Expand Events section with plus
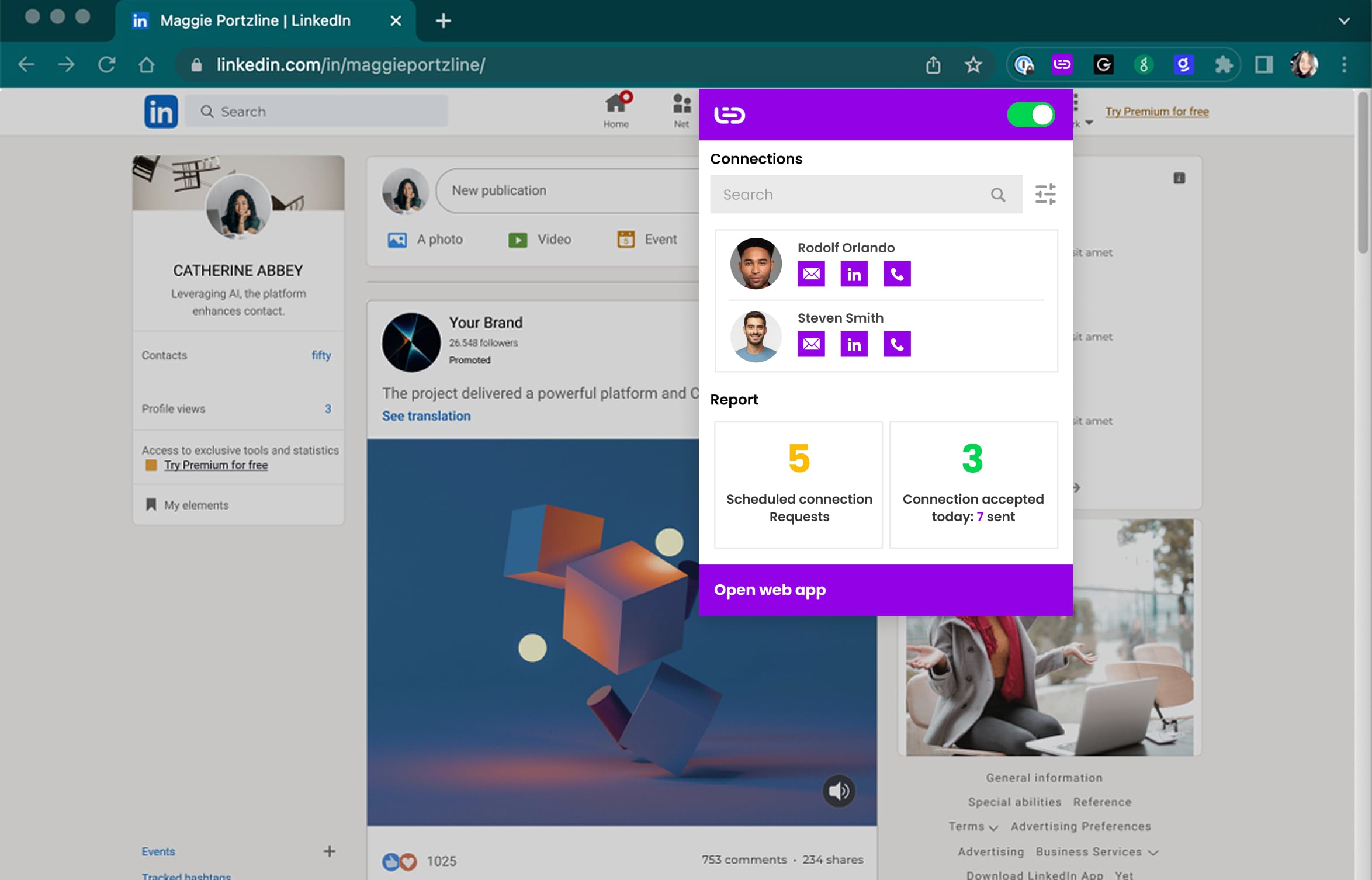 click(329, 851)
